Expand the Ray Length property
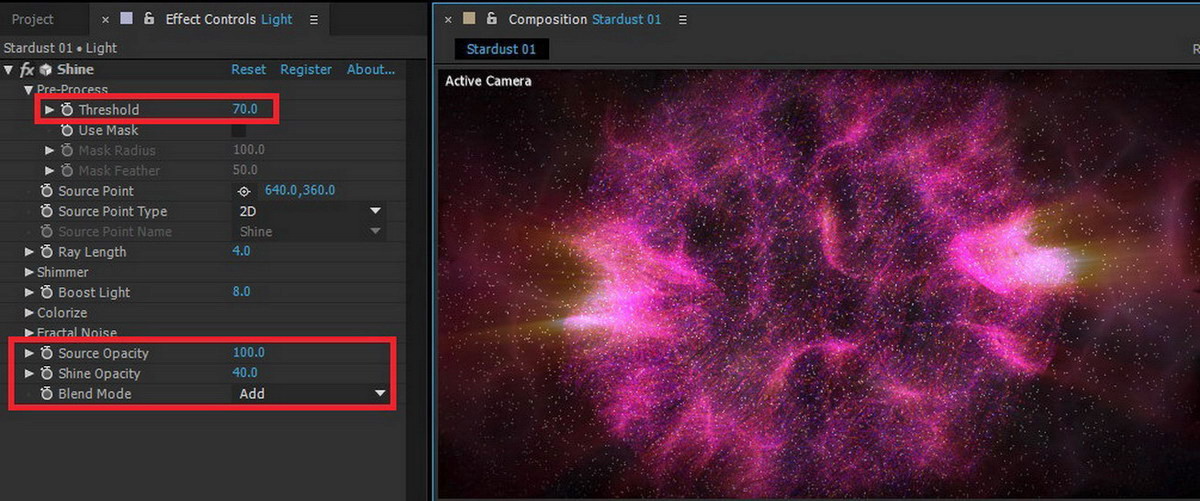The width and height of the screenshot is (1200, 501). tap(29, 252)
